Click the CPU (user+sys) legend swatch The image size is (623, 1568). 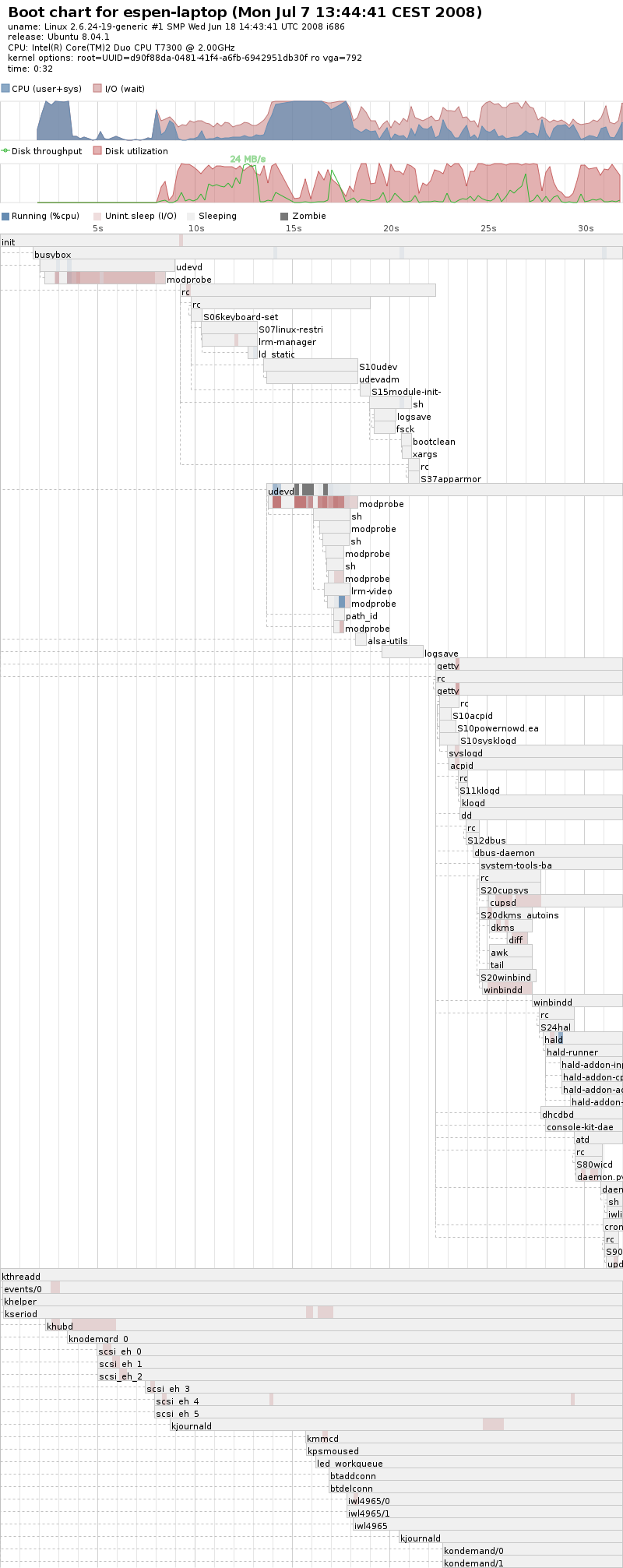pos(5,89)
